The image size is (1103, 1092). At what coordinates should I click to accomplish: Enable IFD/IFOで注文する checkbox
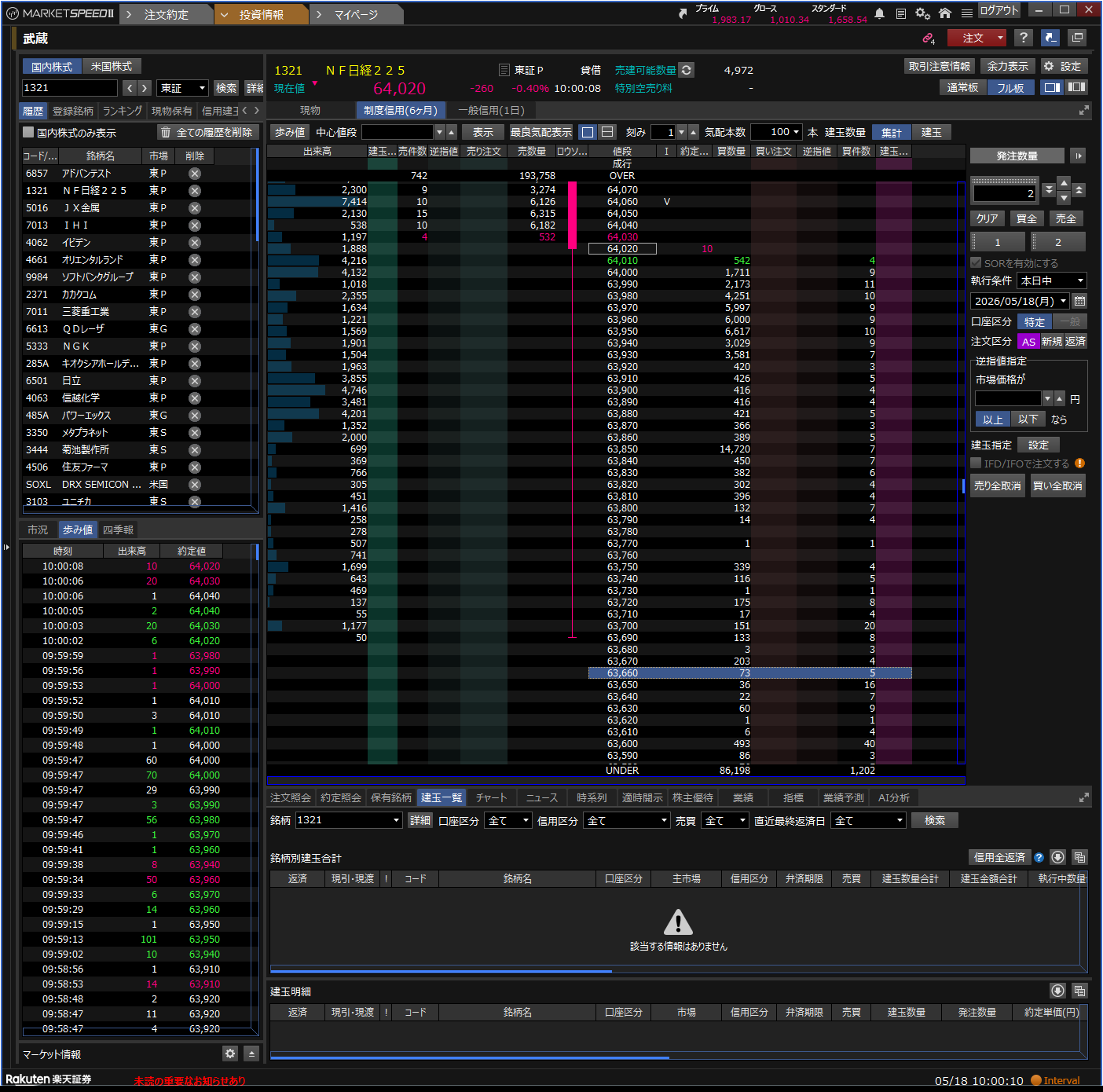976,464
